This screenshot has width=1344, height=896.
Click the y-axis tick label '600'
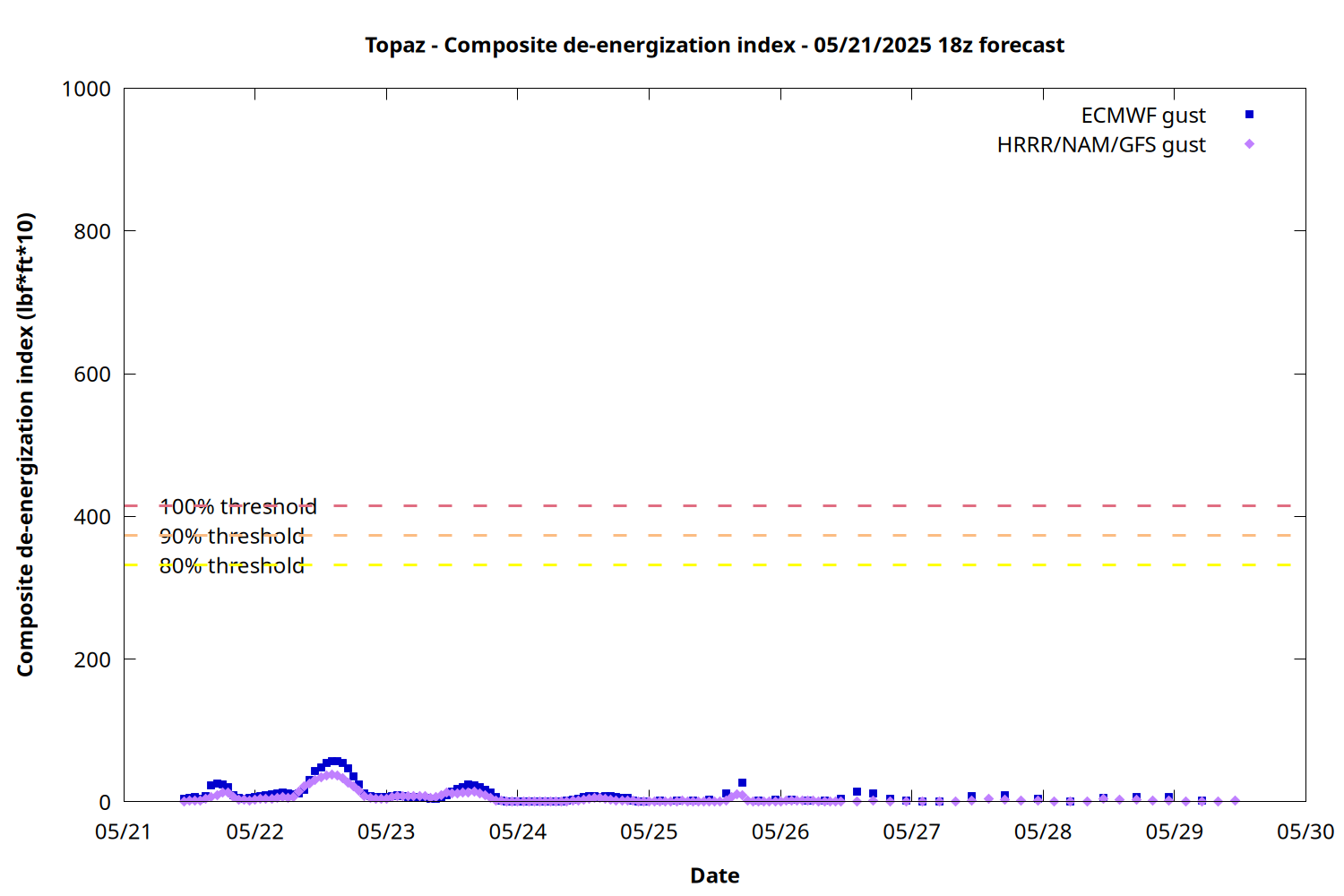[x=92, y=375]
